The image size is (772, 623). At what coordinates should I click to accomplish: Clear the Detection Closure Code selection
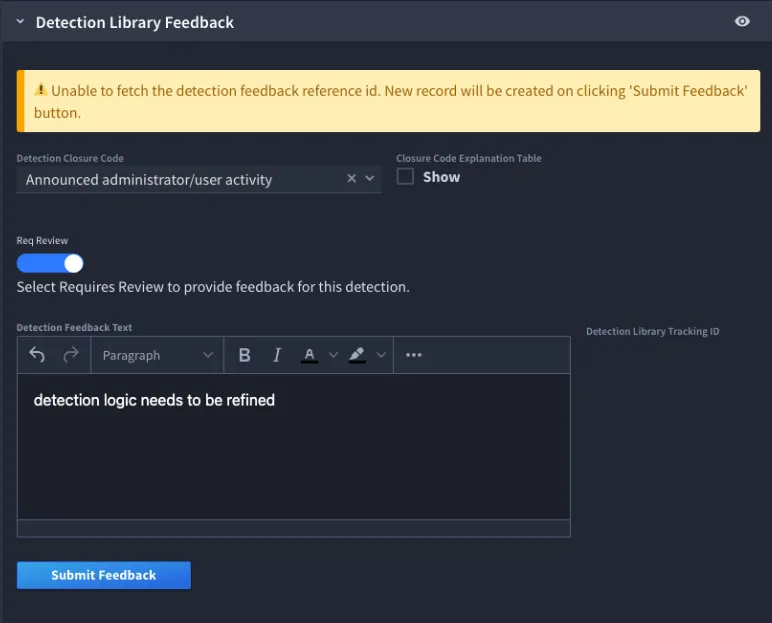(352, 178)
